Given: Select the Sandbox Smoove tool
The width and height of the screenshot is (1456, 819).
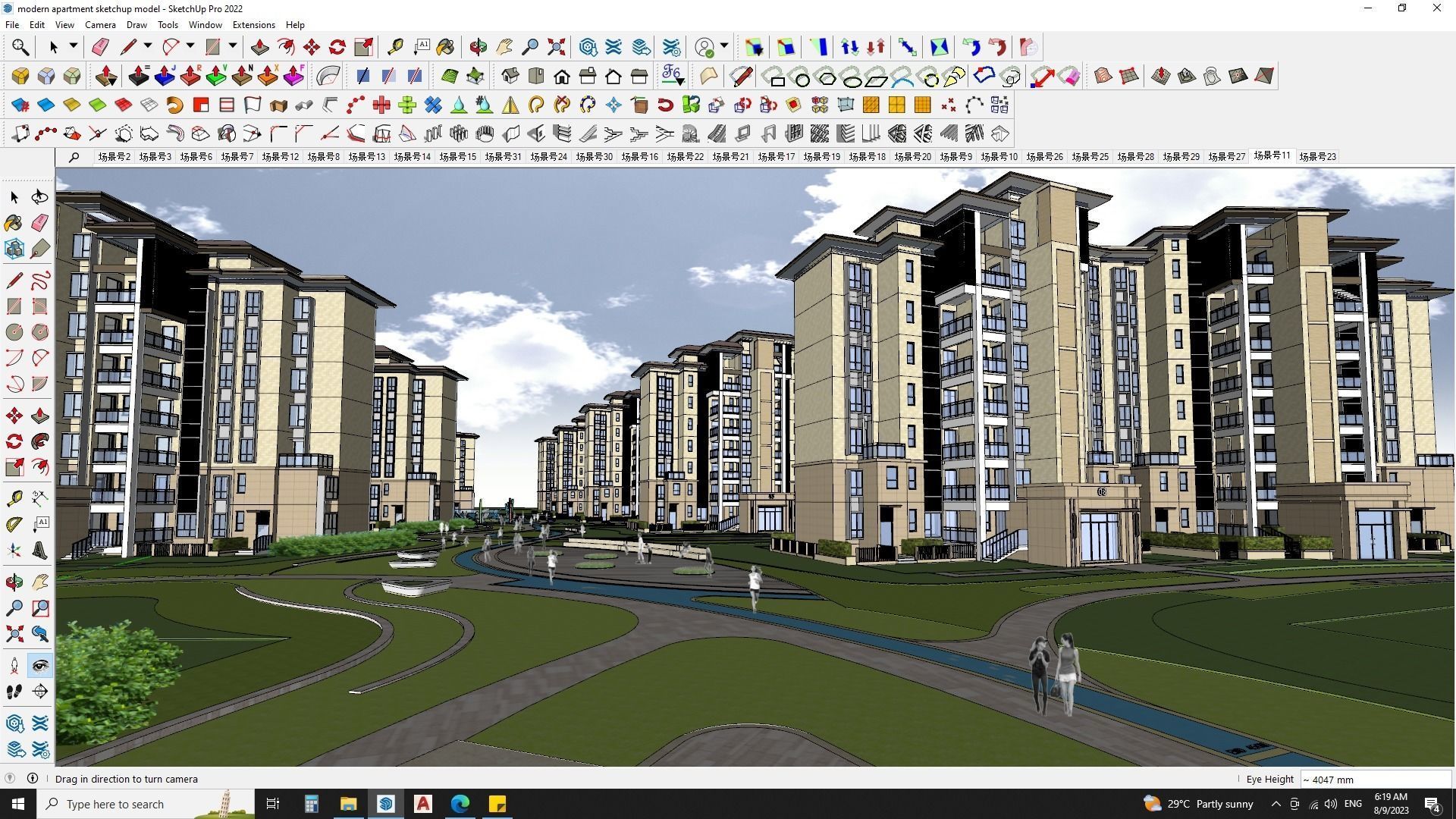Looking at the screenshot, I should coord(1161,76).
